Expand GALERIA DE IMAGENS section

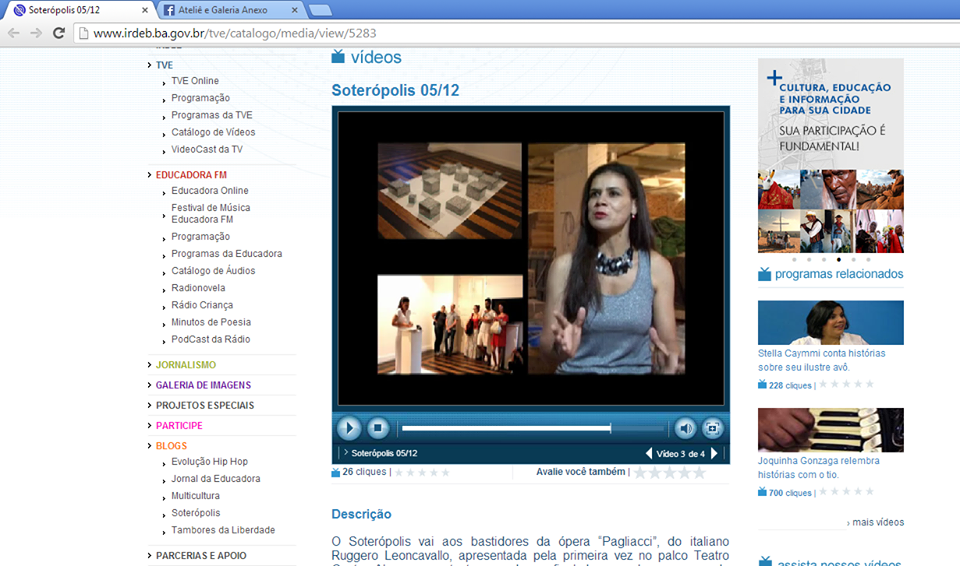(203, 385)
